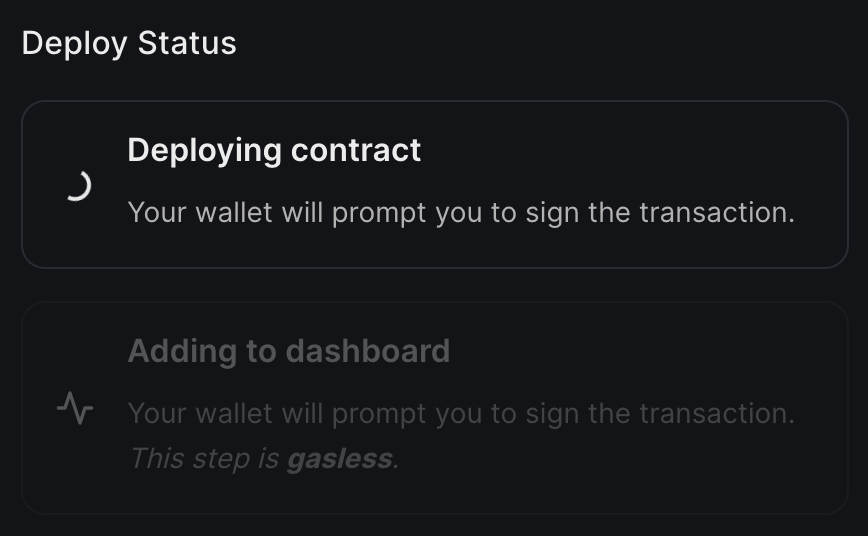Click 'wallet' in the Adding to dashboard description
The width and height of the screenshot is (868, 536).
tap(234, 413)
